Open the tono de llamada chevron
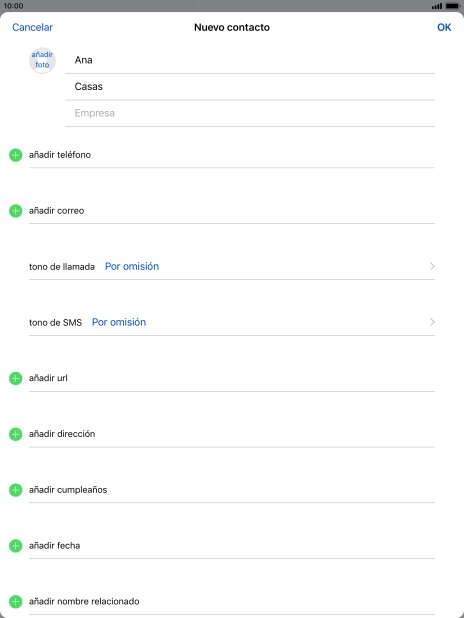464x618 pixels. point(432,266)
